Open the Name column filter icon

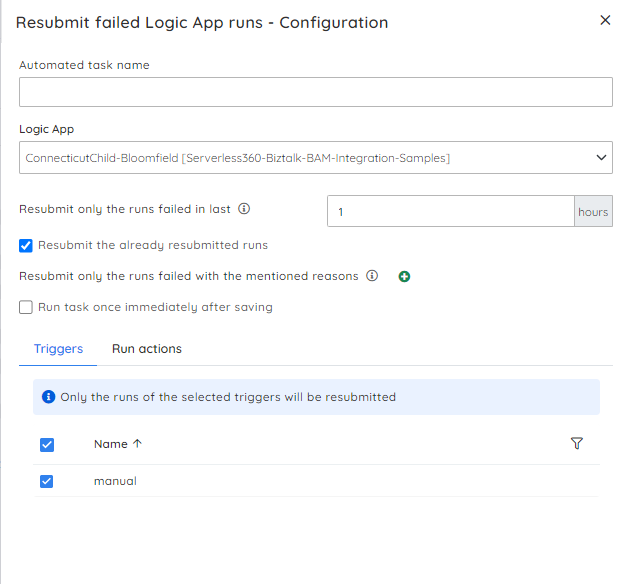pos(576,443)
